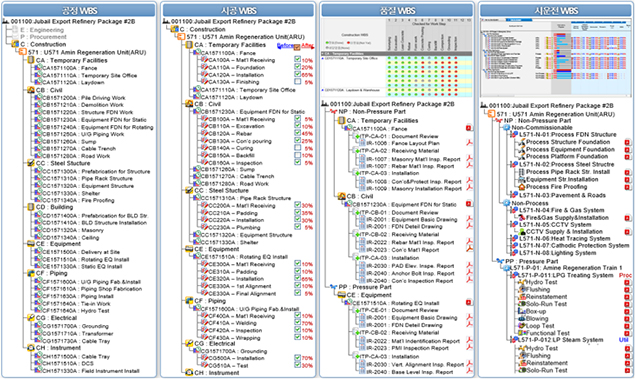
Task: Click the After link in 시공 WBS
Action: pos(307,45)
